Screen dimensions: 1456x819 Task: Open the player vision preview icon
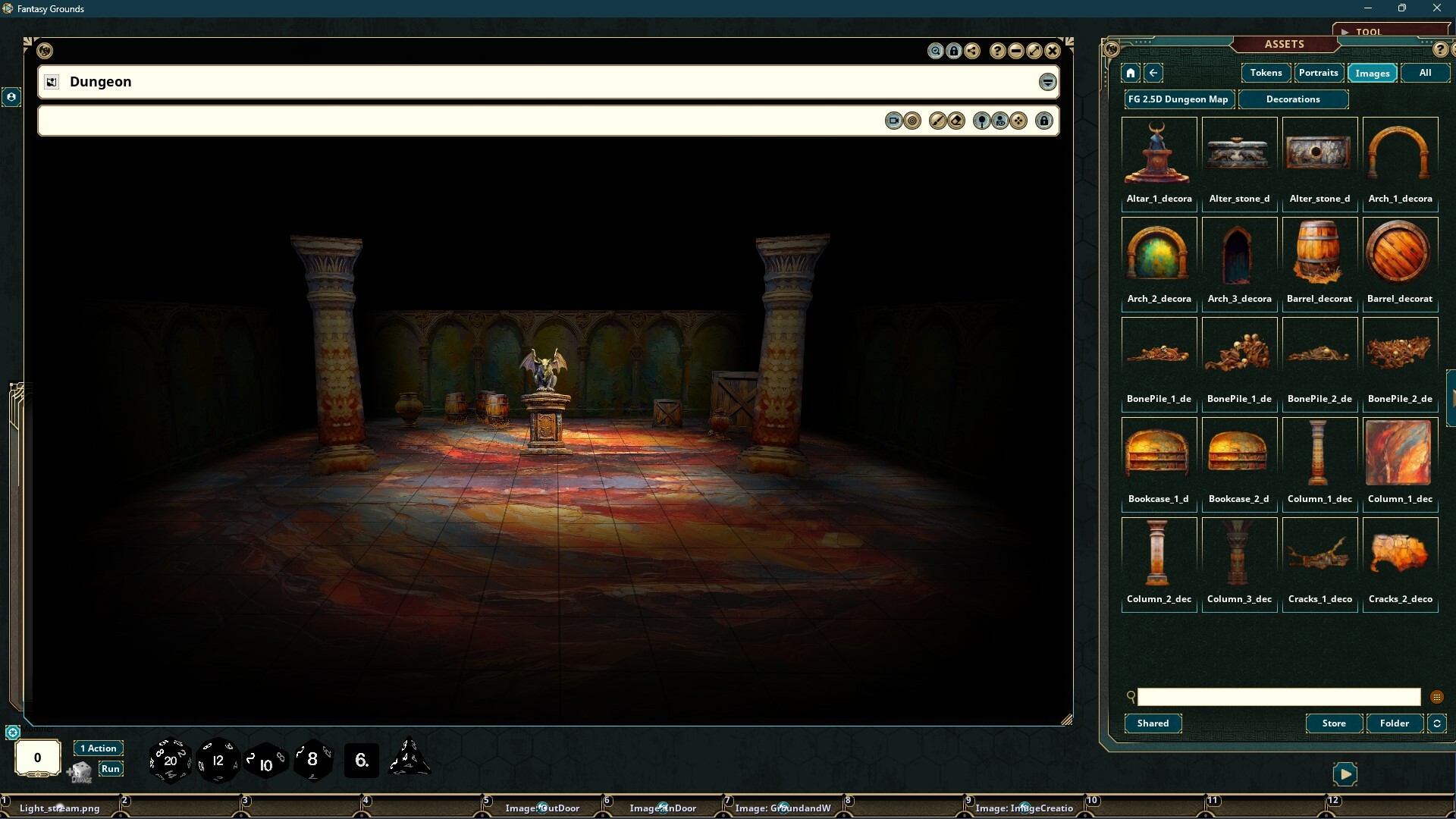click(1001, 120)
